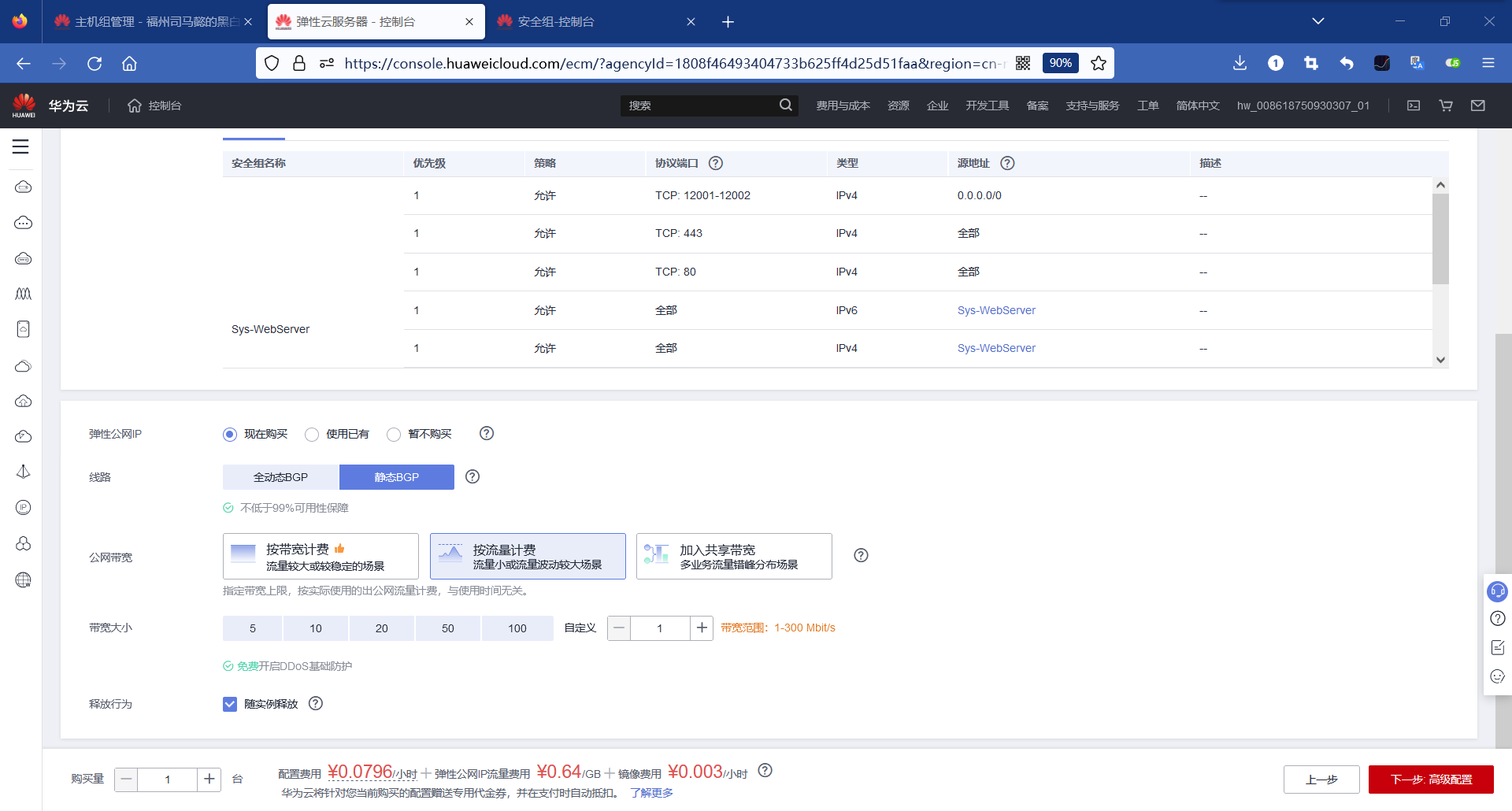The image size is (1512, 811).
Task: Open the 开发工具 menu
Action: point(988,106)
